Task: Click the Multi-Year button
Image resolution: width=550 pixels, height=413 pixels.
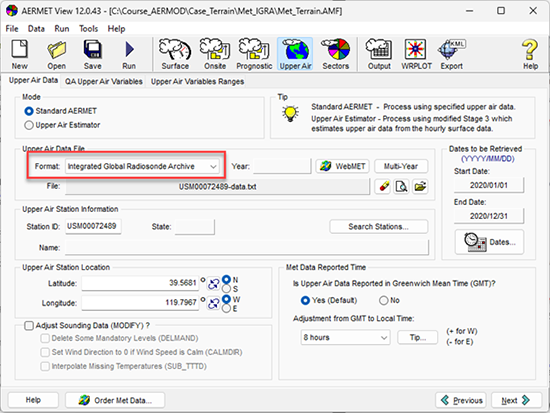Action: point(401,166)
